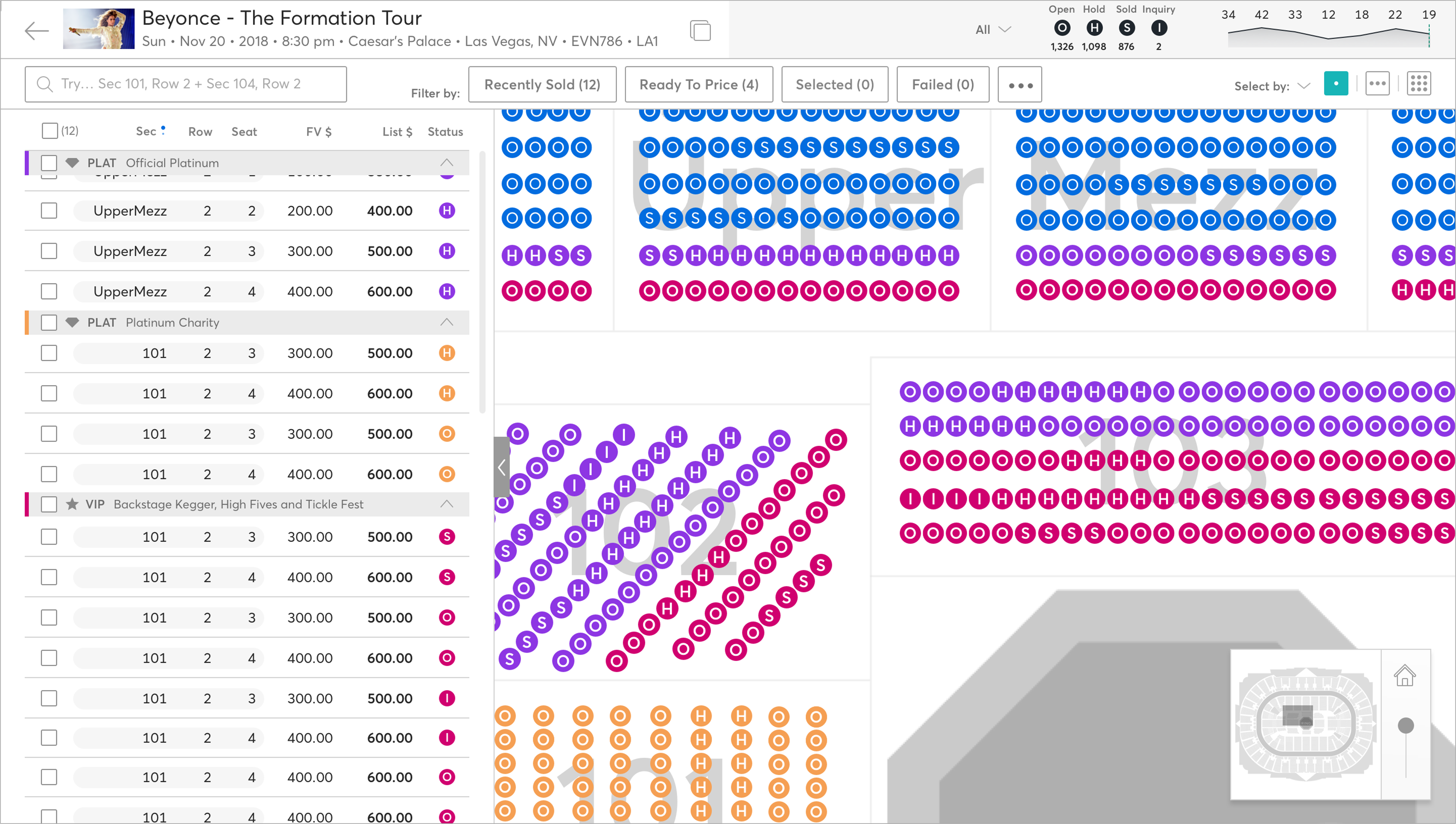Viewport: 1456px width, 824px height.
Task: Click the home icon on minimap
Action: (x=1404, y=676)
